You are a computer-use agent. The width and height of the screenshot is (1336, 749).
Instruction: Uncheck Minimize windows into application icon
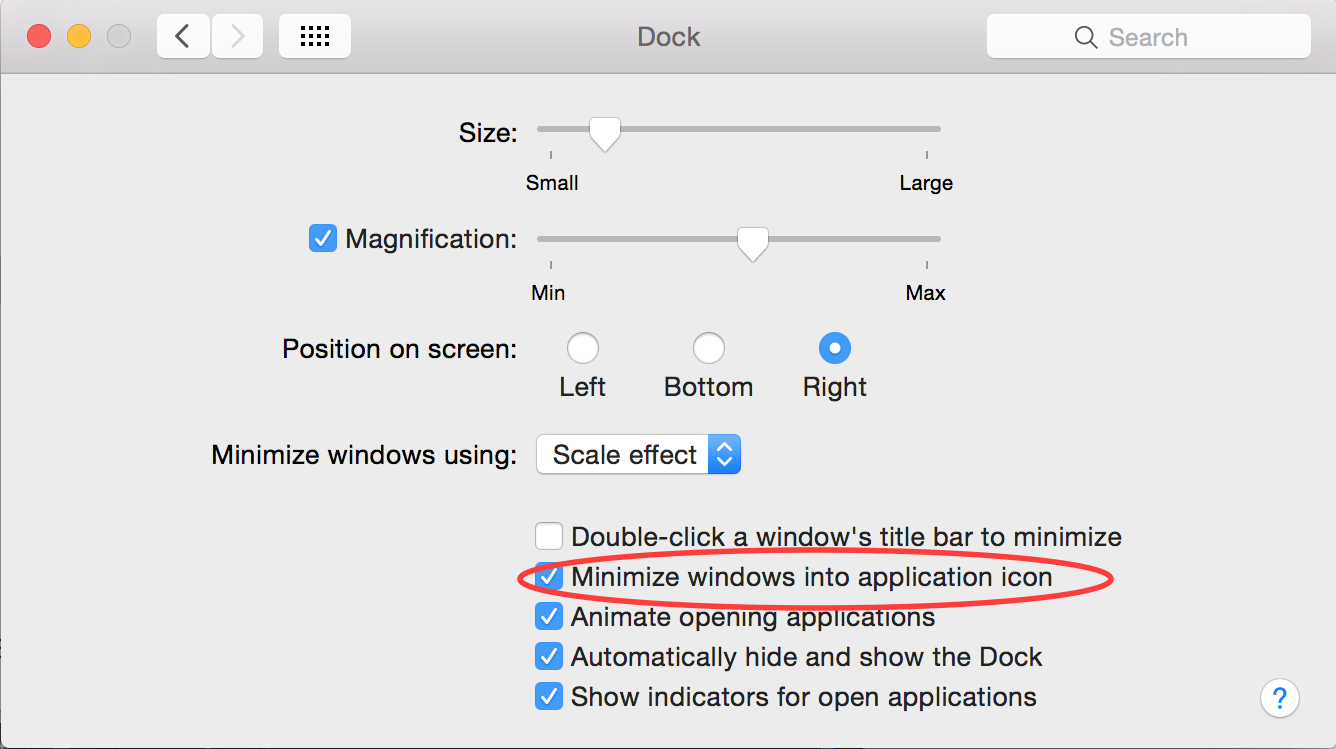point(549,576)
